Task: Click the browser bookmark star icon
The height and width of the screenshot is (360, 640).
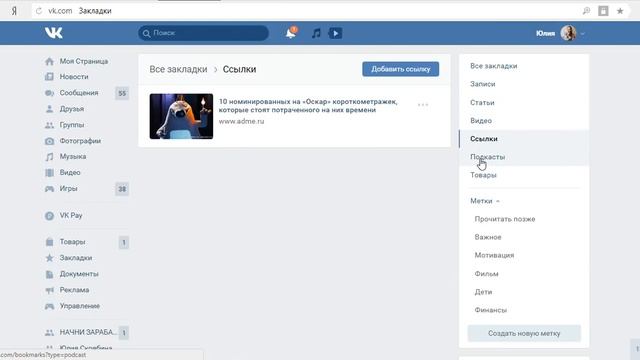Action: [620, 11]
